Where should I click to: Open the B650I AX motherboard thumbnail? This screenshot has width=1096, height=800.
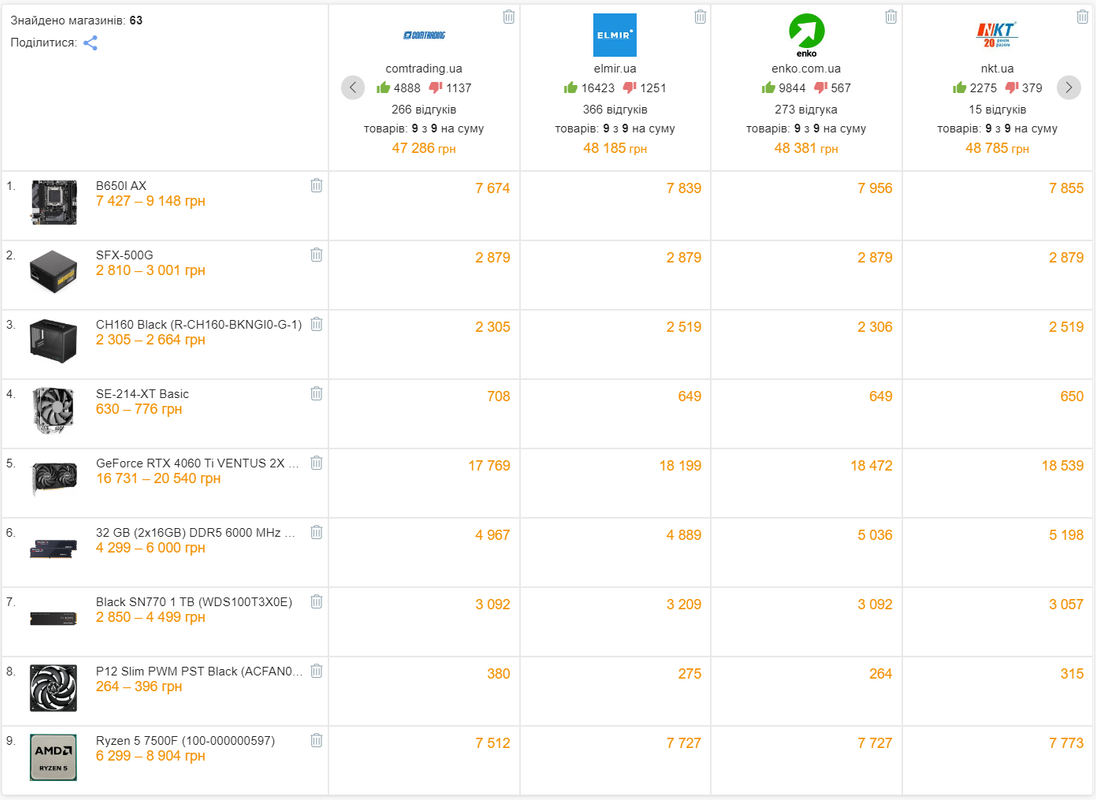click(54, 203)
